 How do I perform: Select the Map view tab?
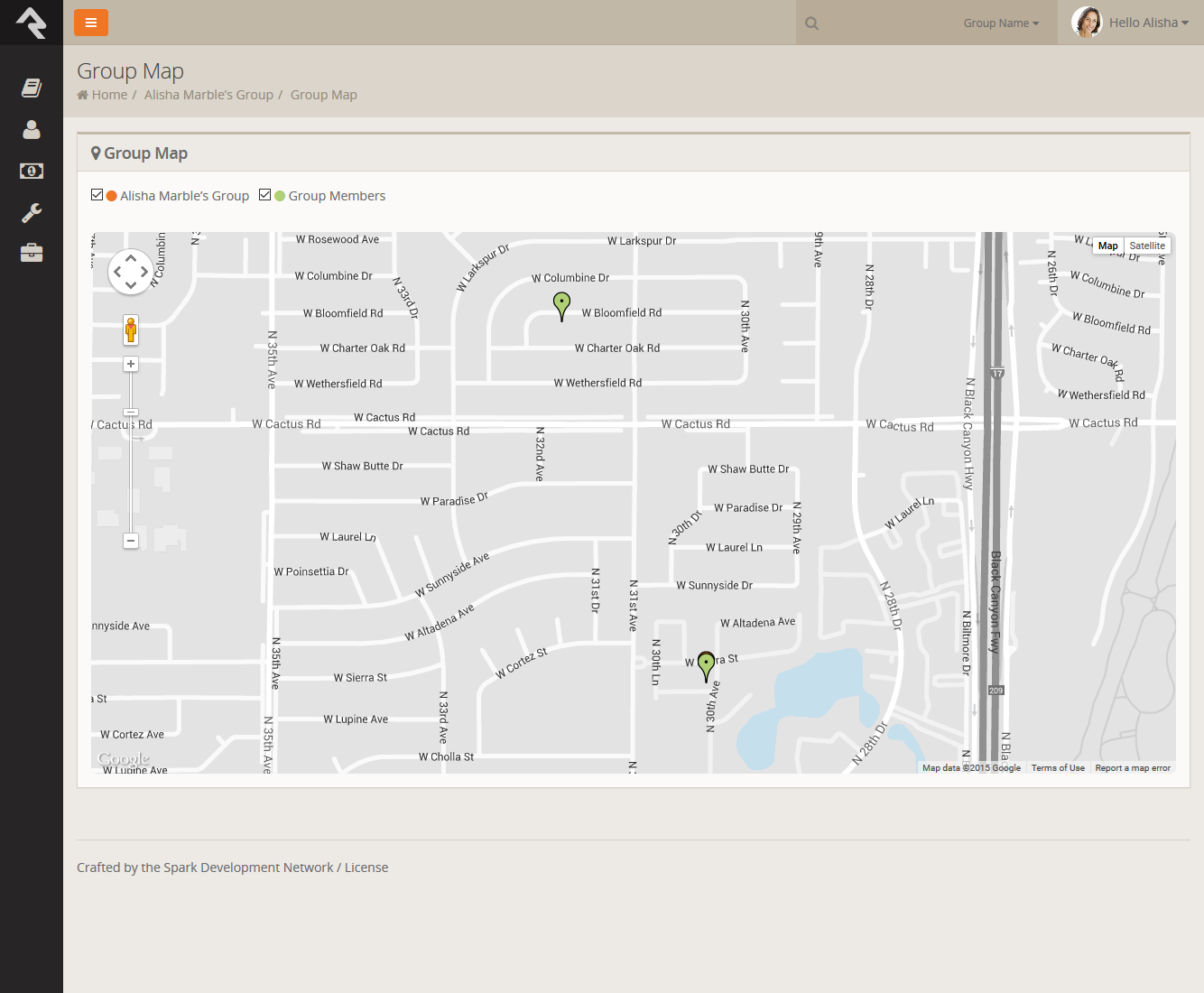[1108, 246]
